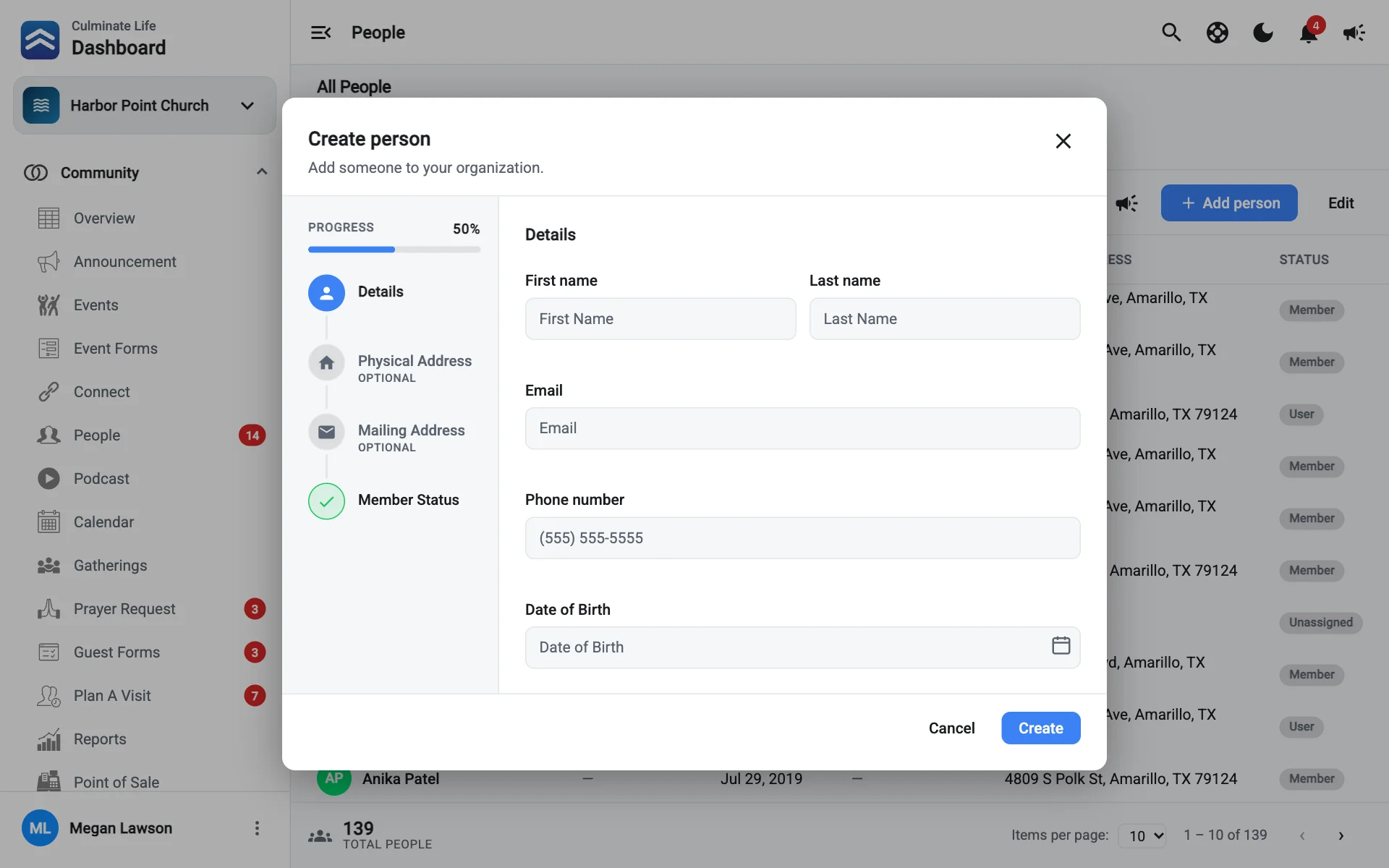Click the First Name input field
This screenshot has width=1389, height=868.
[660, 319]
